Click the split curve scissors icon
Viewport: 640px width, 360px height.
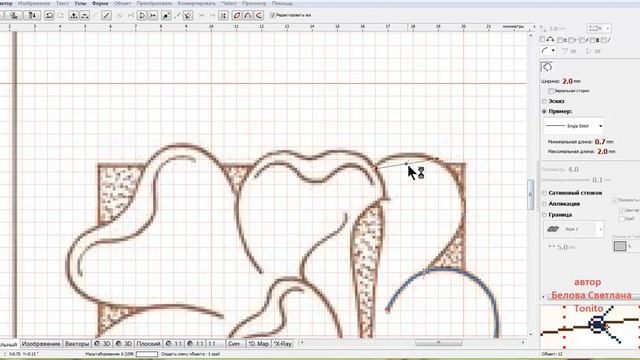153,16
